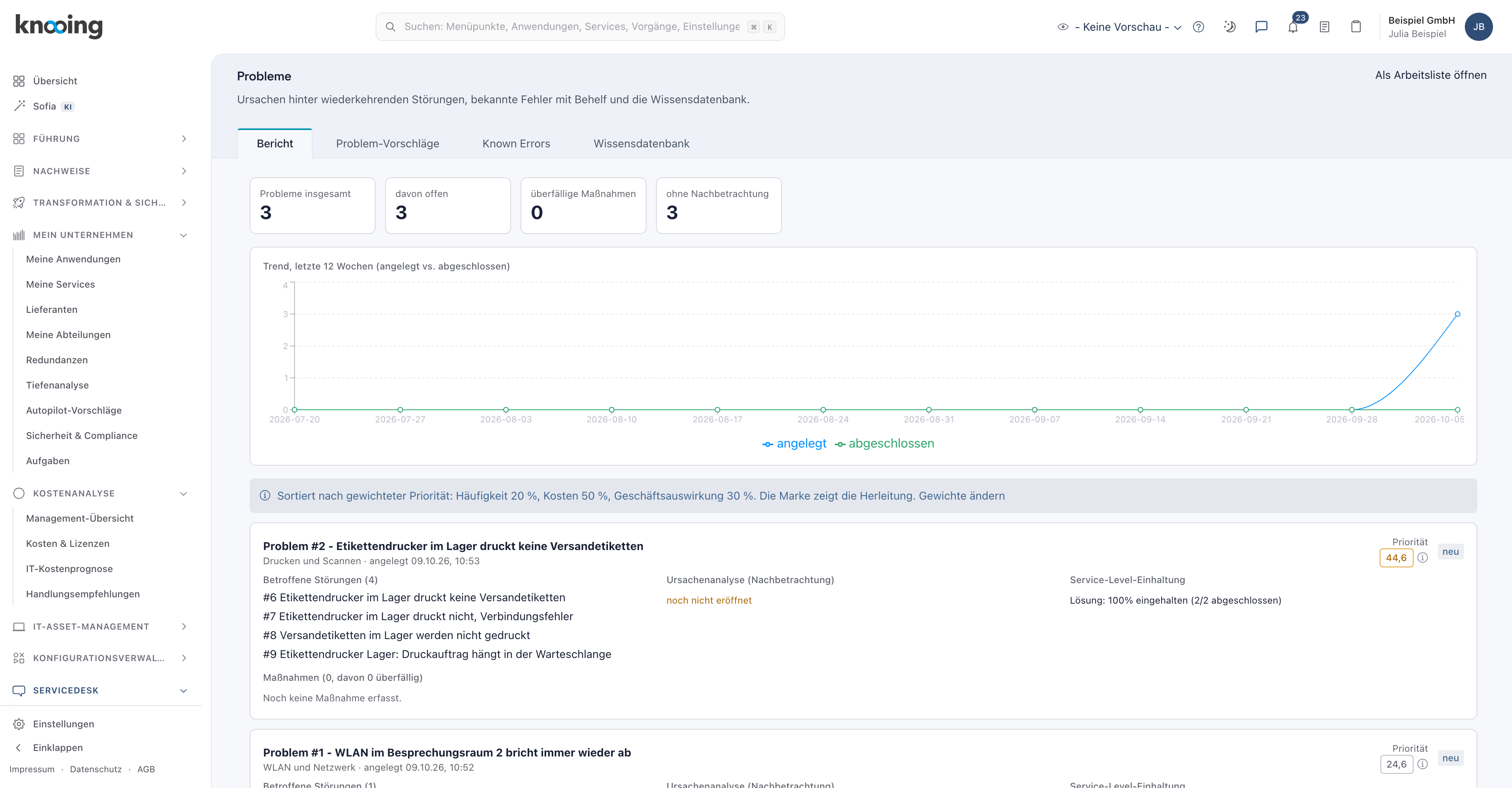Switch to the Known Errors tab

point(516,144)
